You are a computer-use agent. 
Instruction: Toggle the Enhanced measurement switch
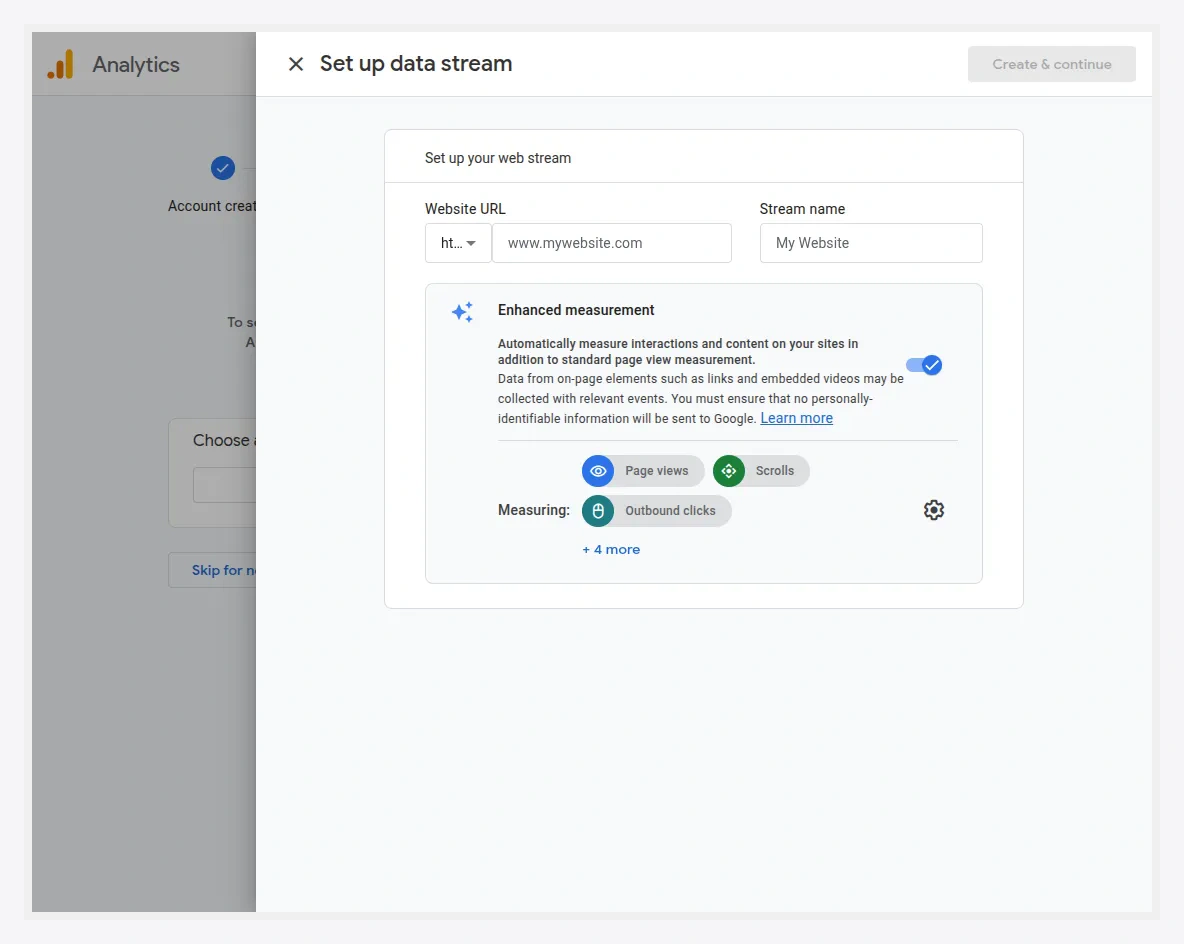click(x=924, y=366)
